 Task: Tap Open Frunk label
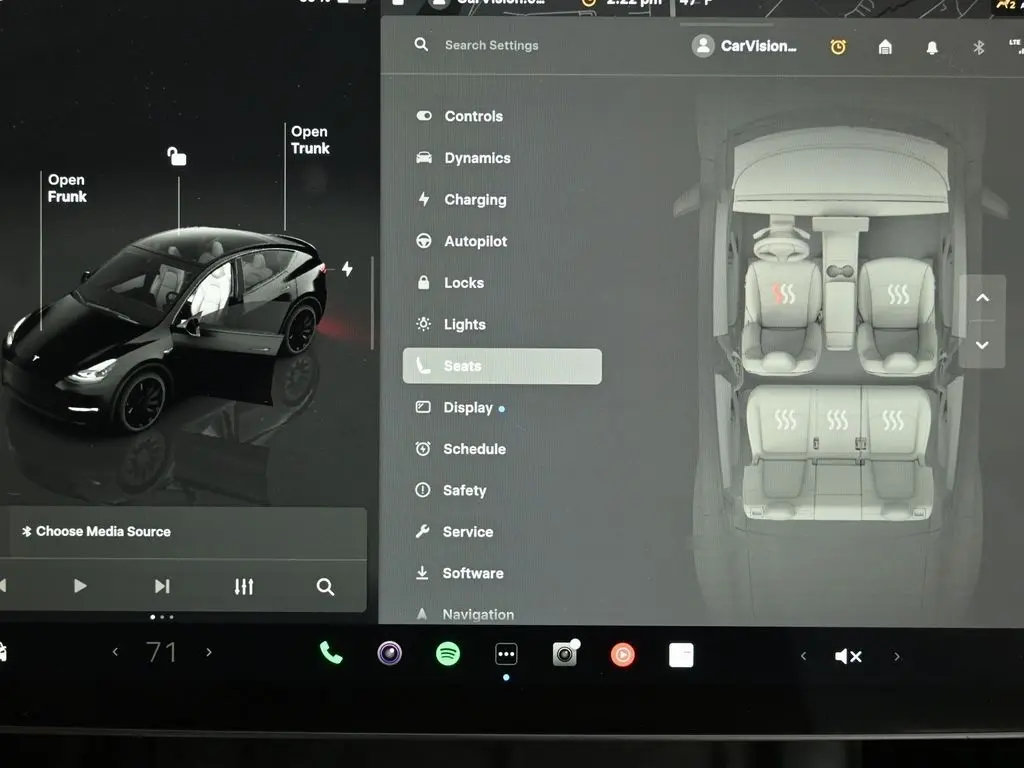click(x=67, y=188)
